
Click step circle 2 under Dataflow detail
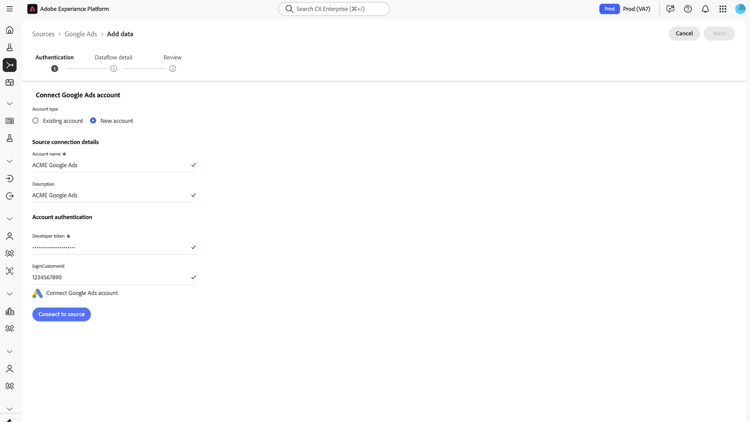[x=113, y=68]
